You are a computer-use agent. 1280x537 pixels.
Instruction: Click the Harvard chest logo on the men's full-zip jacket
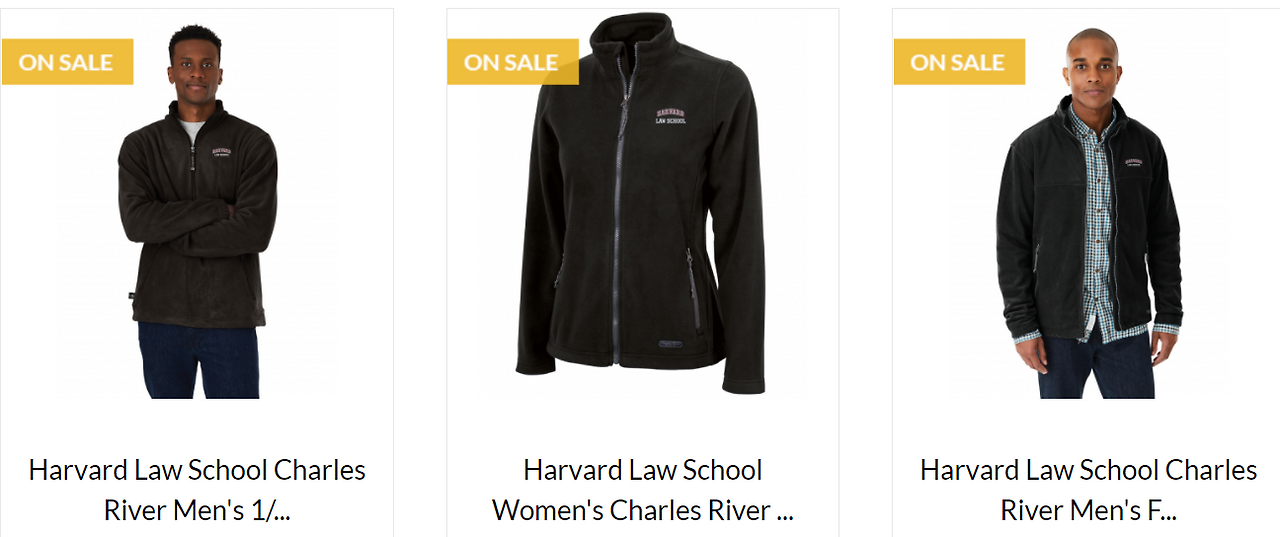point(1134,162)
